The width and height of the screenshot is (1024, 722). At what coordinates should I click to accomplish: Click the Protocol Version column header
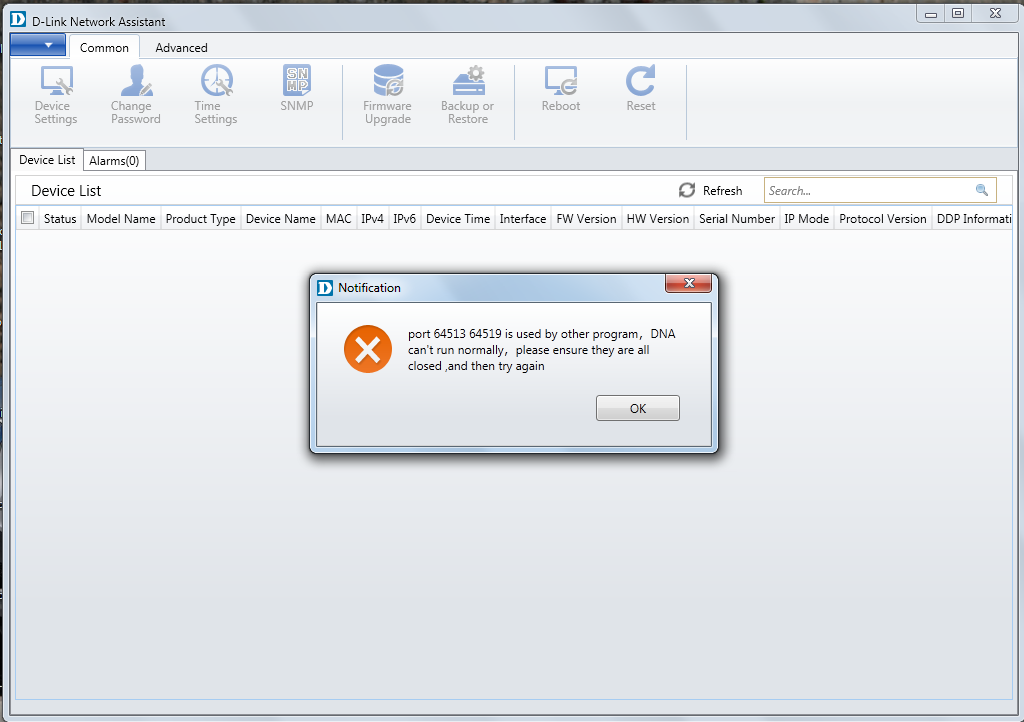[883, 219]
